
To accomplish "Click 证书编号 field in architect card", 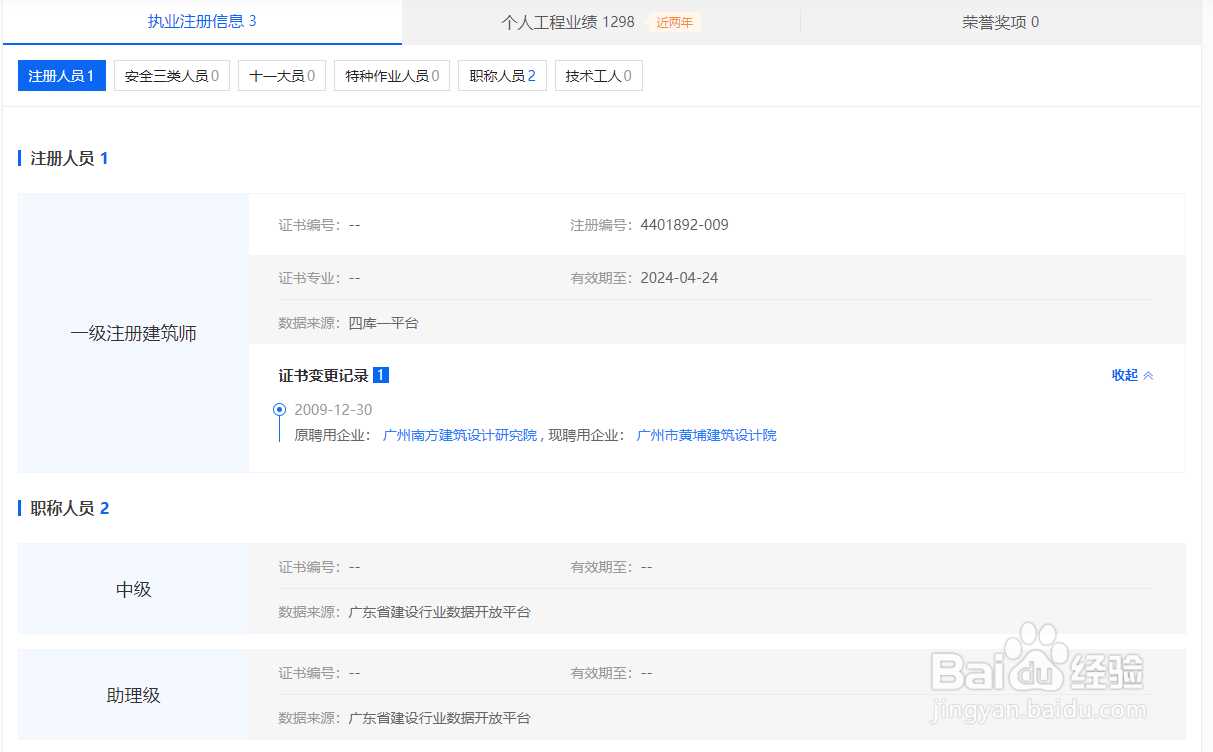I will click(x=319, y=225).
